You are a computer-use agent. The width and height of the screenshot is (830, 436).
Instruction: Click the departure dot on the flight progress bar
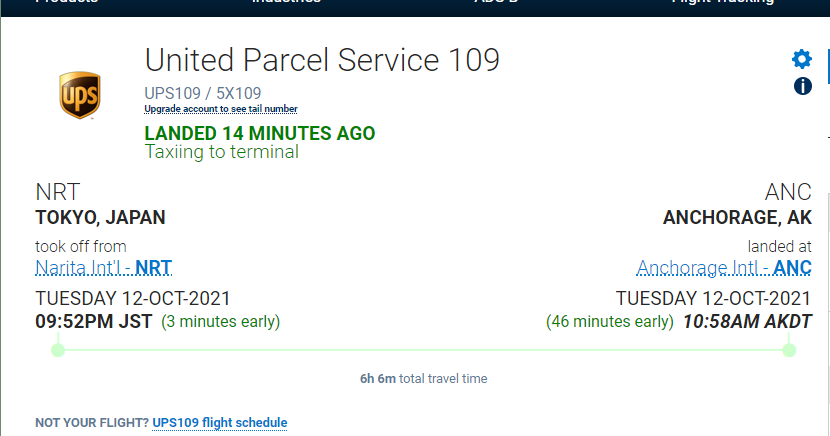tap(58, 349)
